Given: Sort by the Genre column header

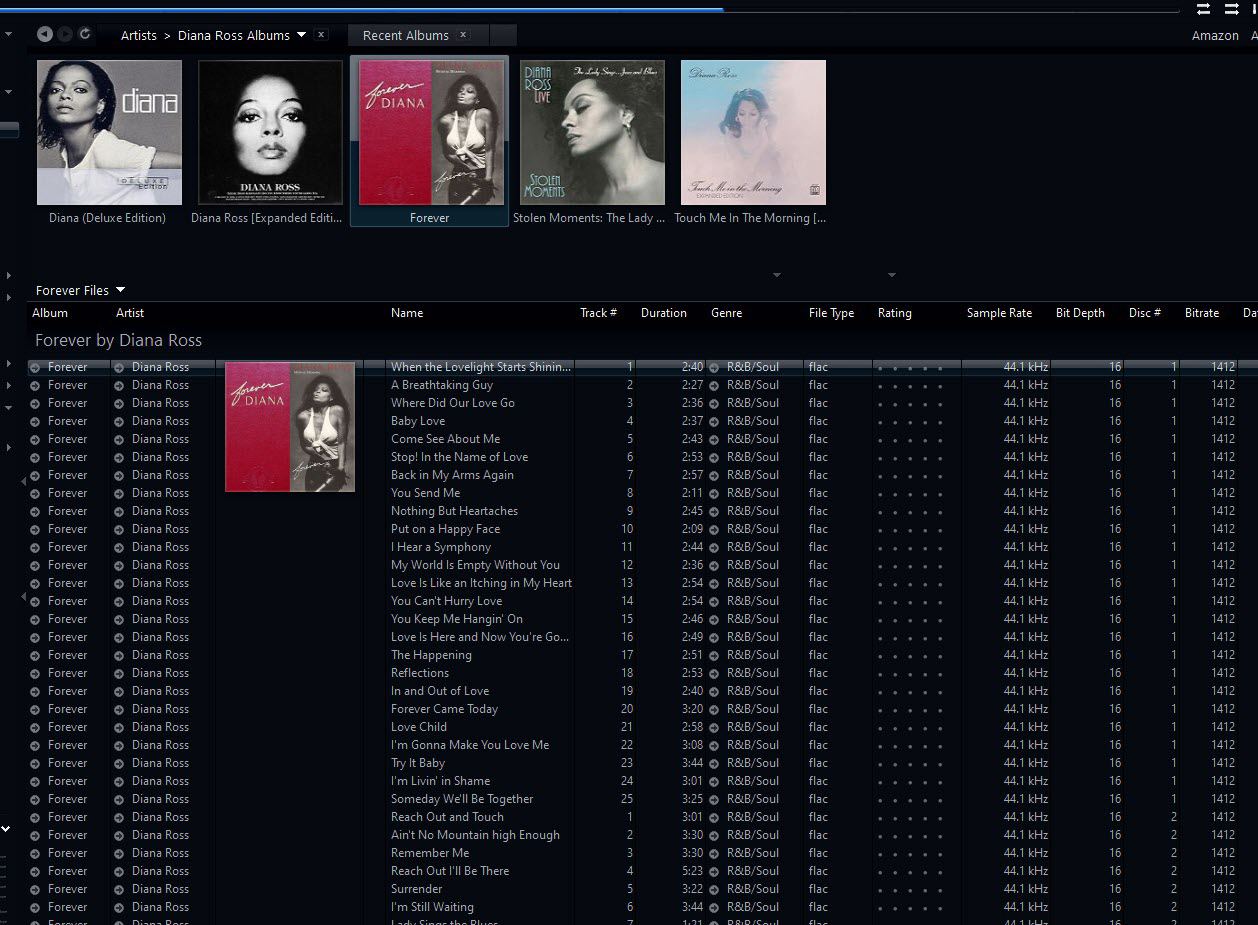Looking at the screenshot, I should tap(726, 313).
